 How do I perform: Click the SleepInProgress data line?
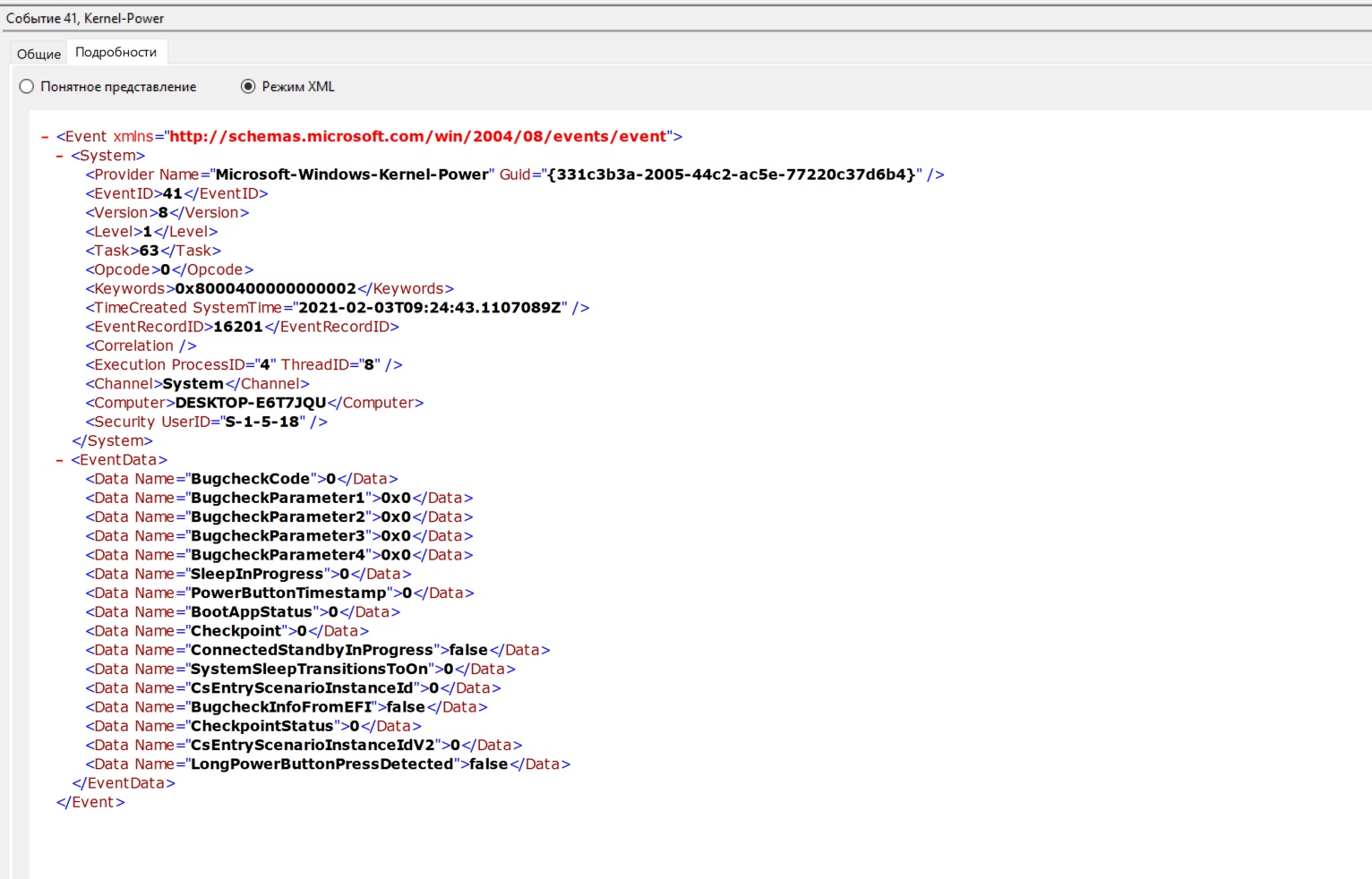coord(248,574)
